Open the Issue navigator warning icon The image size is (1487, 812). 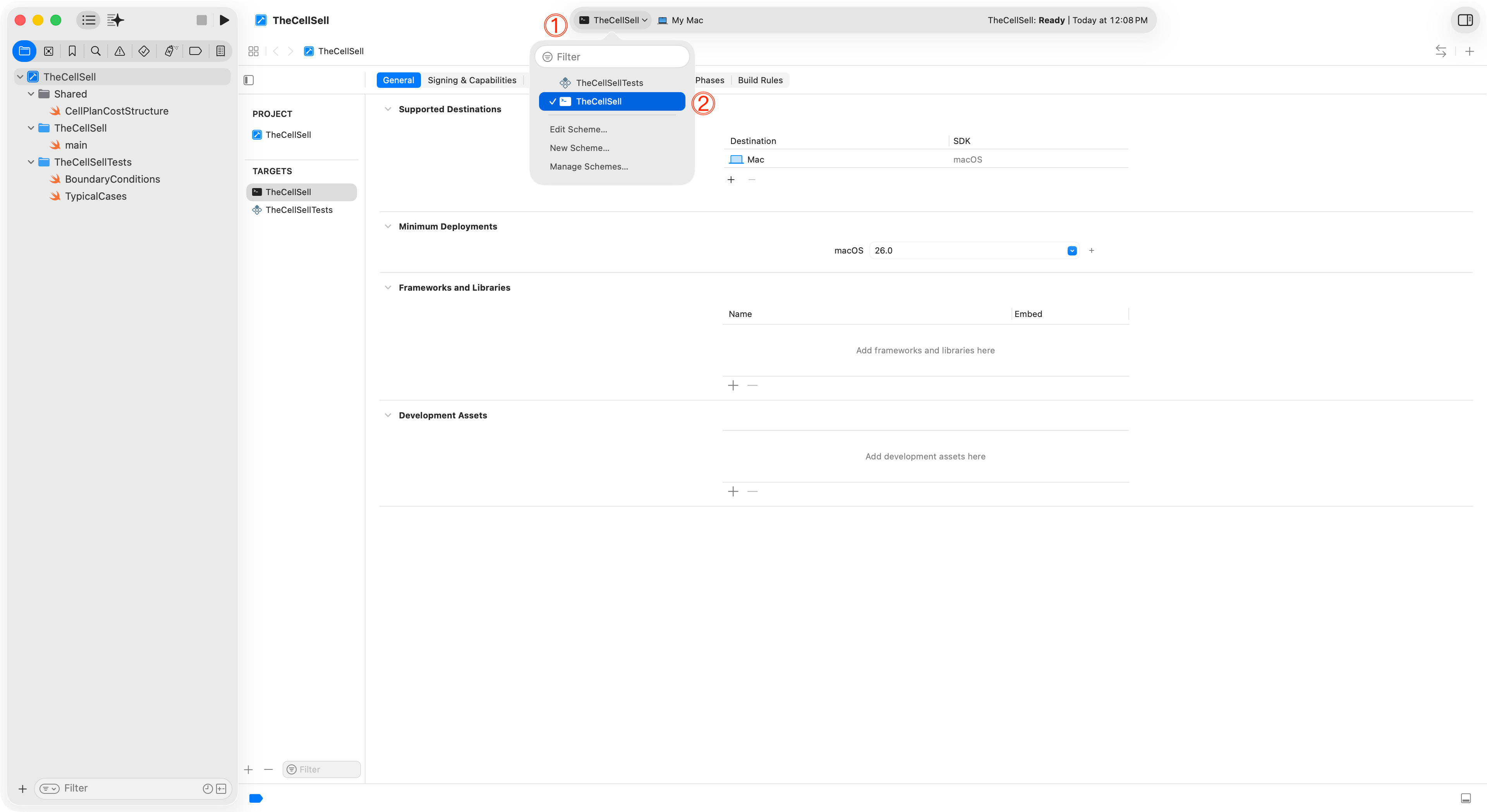[120, 51]
